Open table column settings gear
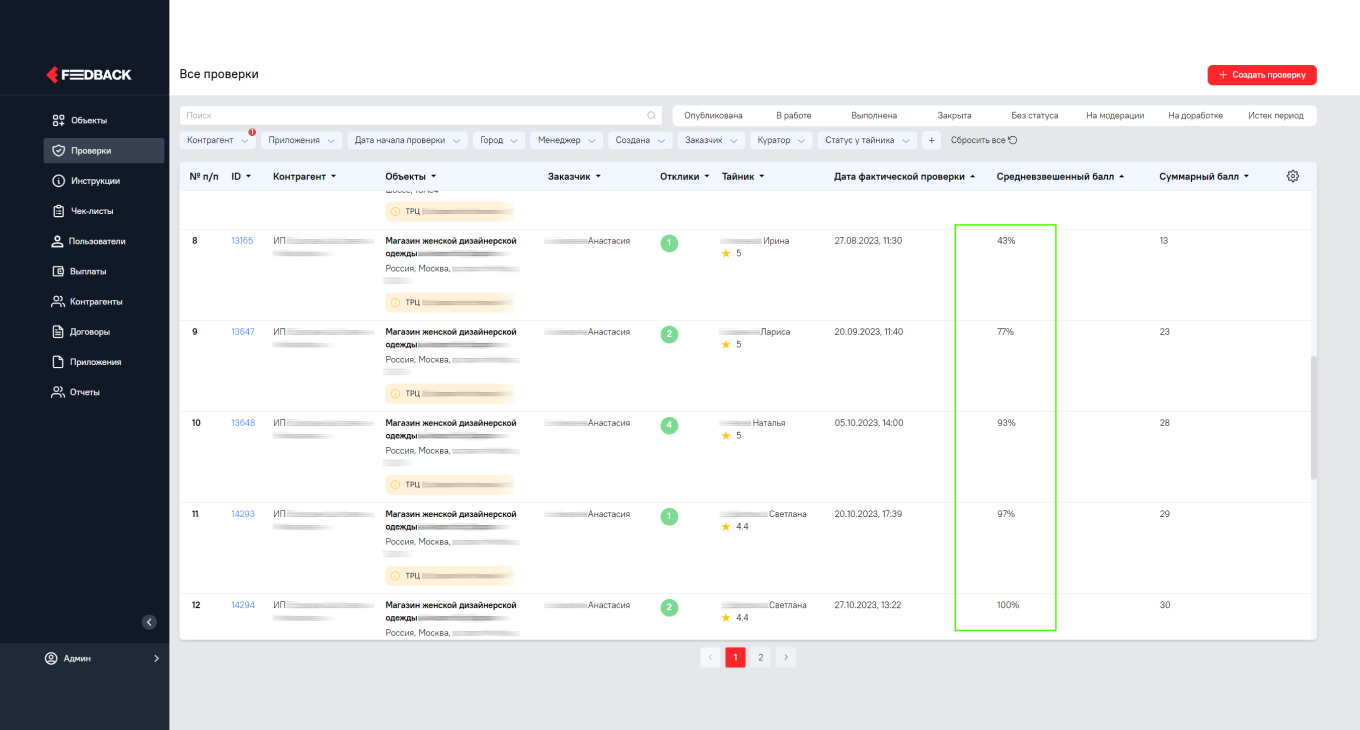The width and height of the screenshot is (1360, 730). pyautogui.click(x=1293, y=176)
